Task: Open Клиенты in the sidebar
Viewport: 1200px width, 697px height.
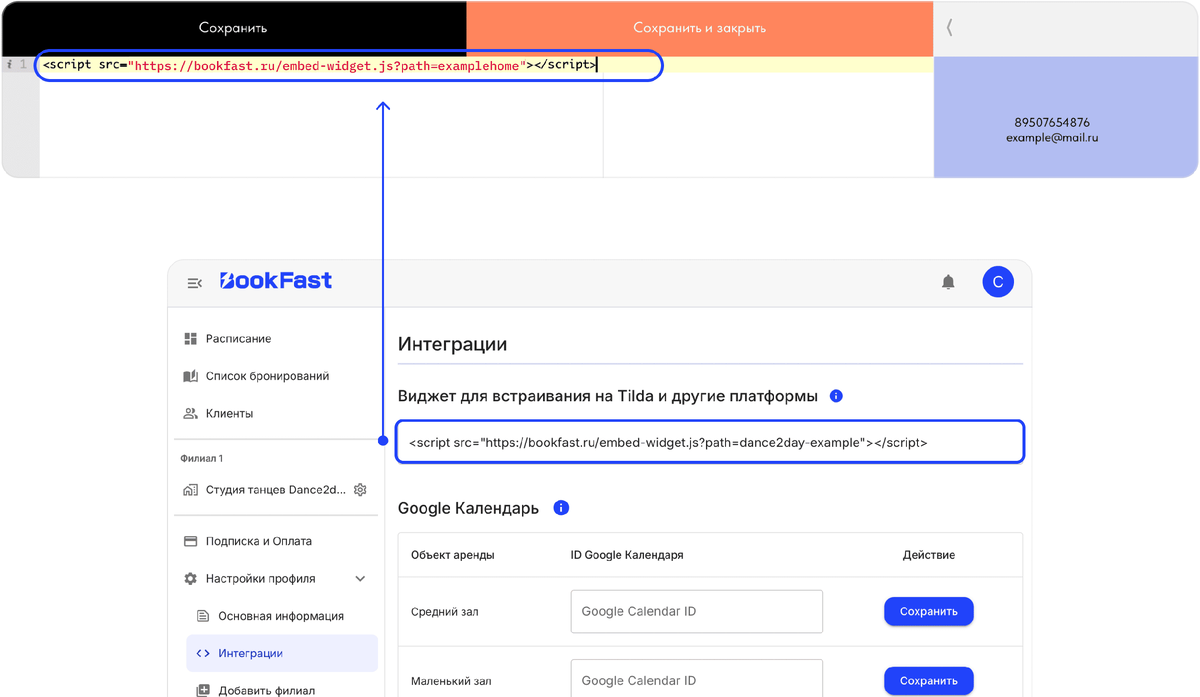Action: [229, 413]
